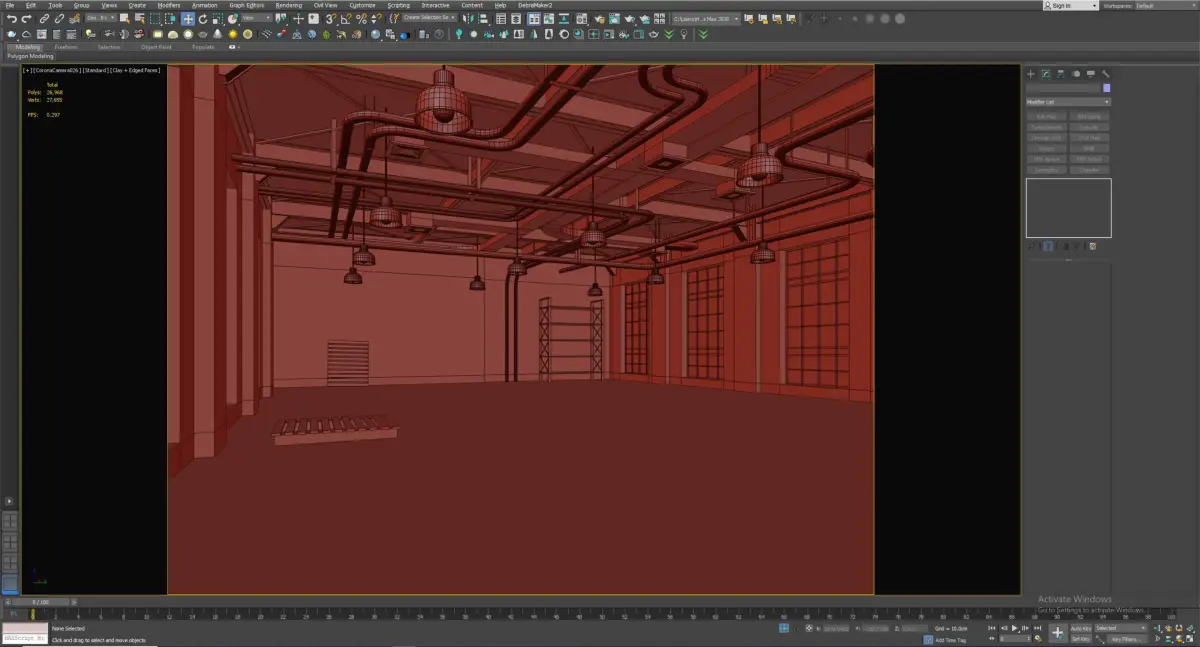Go to the start frame
Screen dimensions: 1200x647
click(x=992, y=628)
